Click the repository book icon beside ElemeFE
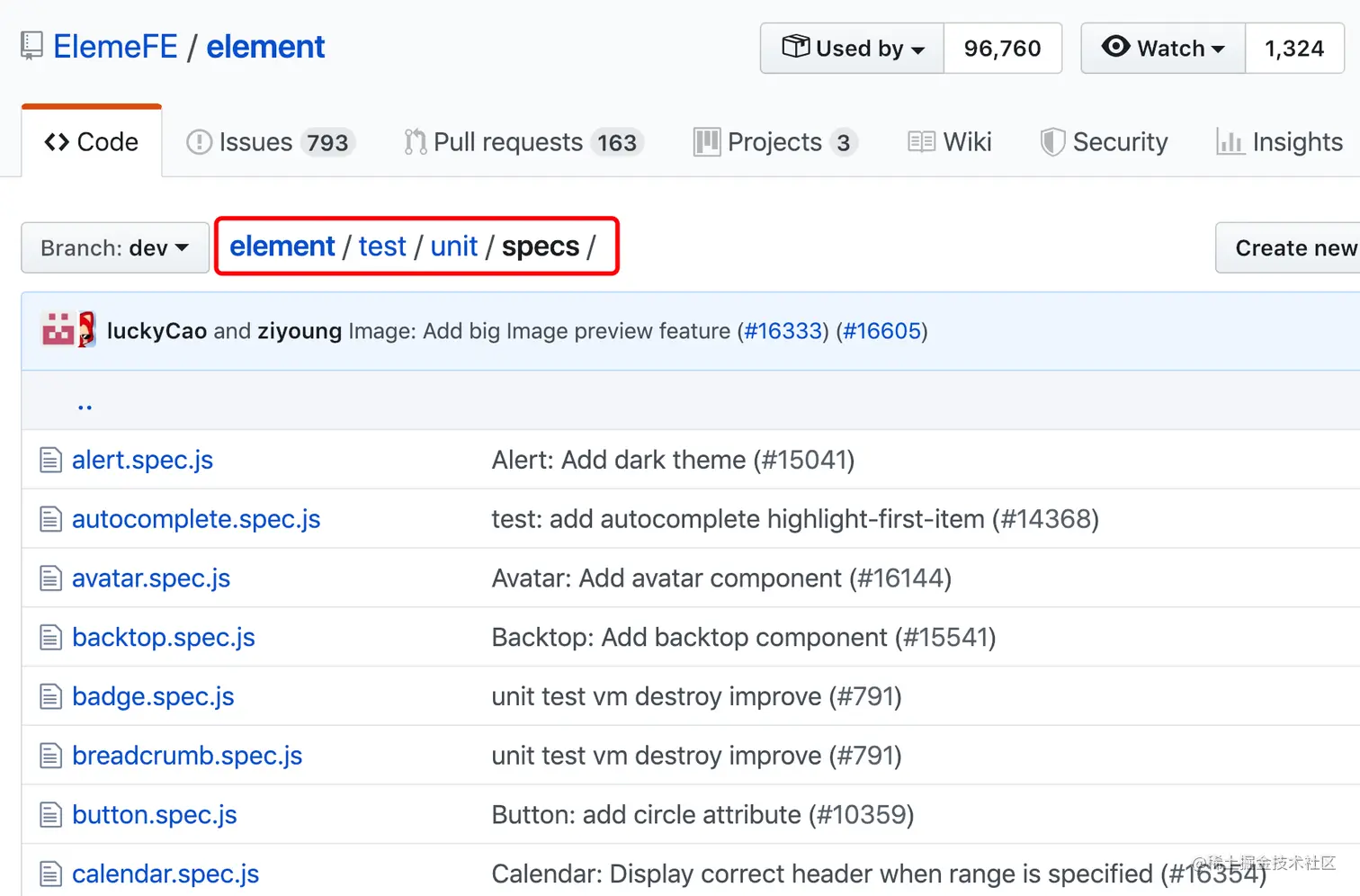This screenshot has width=1360, height=896. tap(31, 46)
